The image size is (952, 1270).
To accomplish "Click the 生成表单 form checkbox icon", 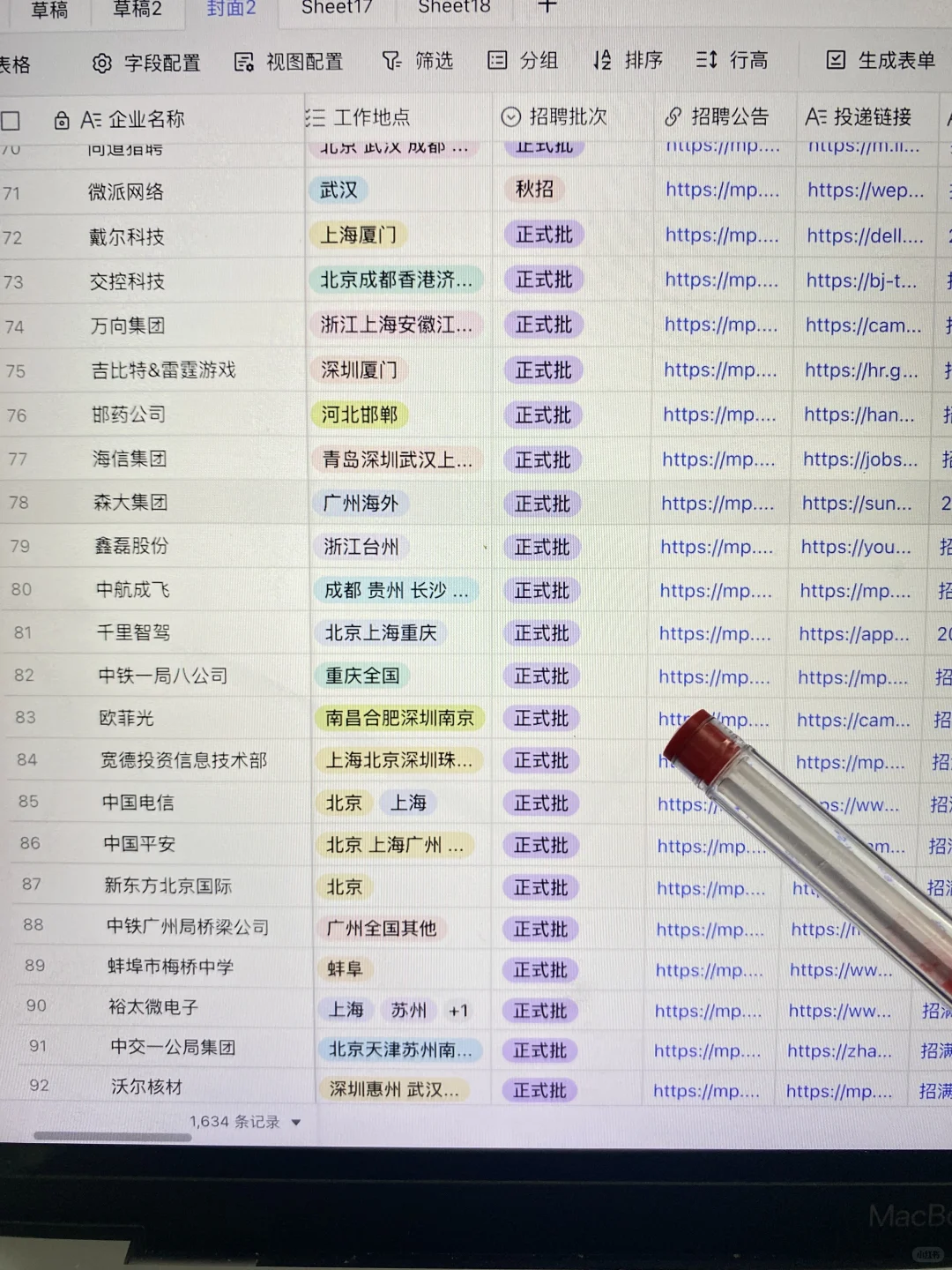I will pos(836,60).
